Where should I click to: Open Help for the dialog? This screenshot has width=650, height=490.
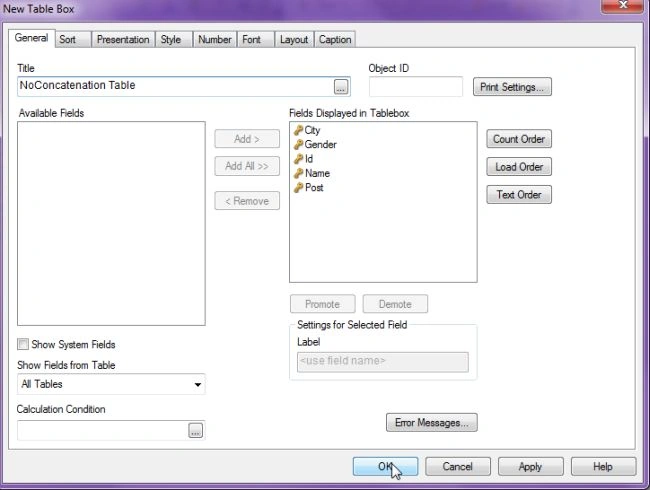tap(603, 467)
